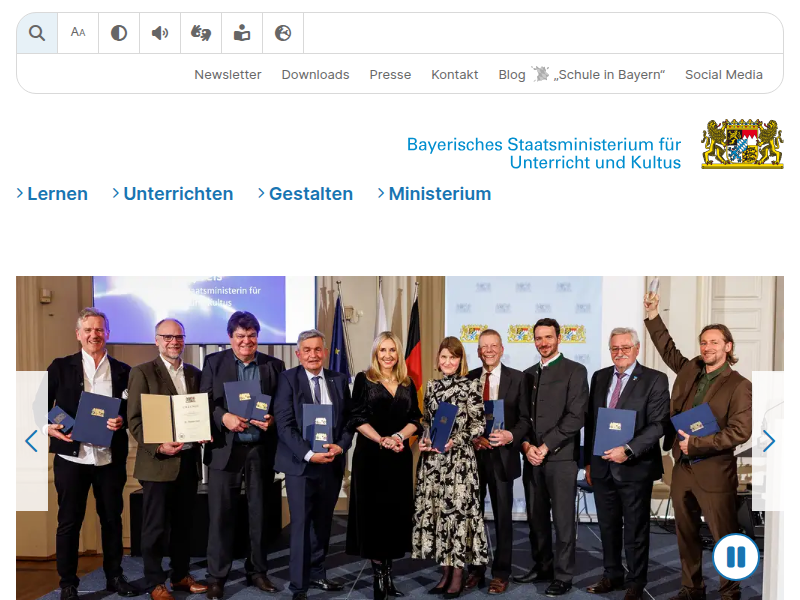The width and height of the screenshot is (800, 600).
Task: Activate the read-aloud speaker icon
Action: (x=160, y=33)
